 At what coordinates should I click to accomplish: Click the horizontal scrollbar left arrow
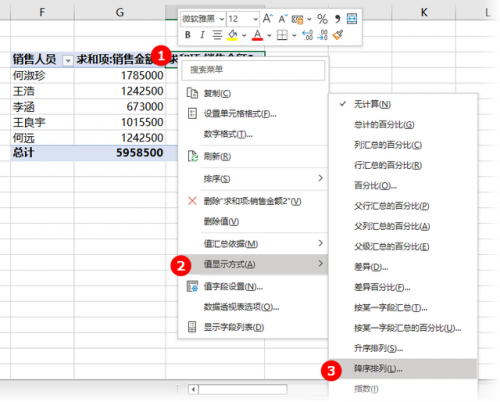193,389
